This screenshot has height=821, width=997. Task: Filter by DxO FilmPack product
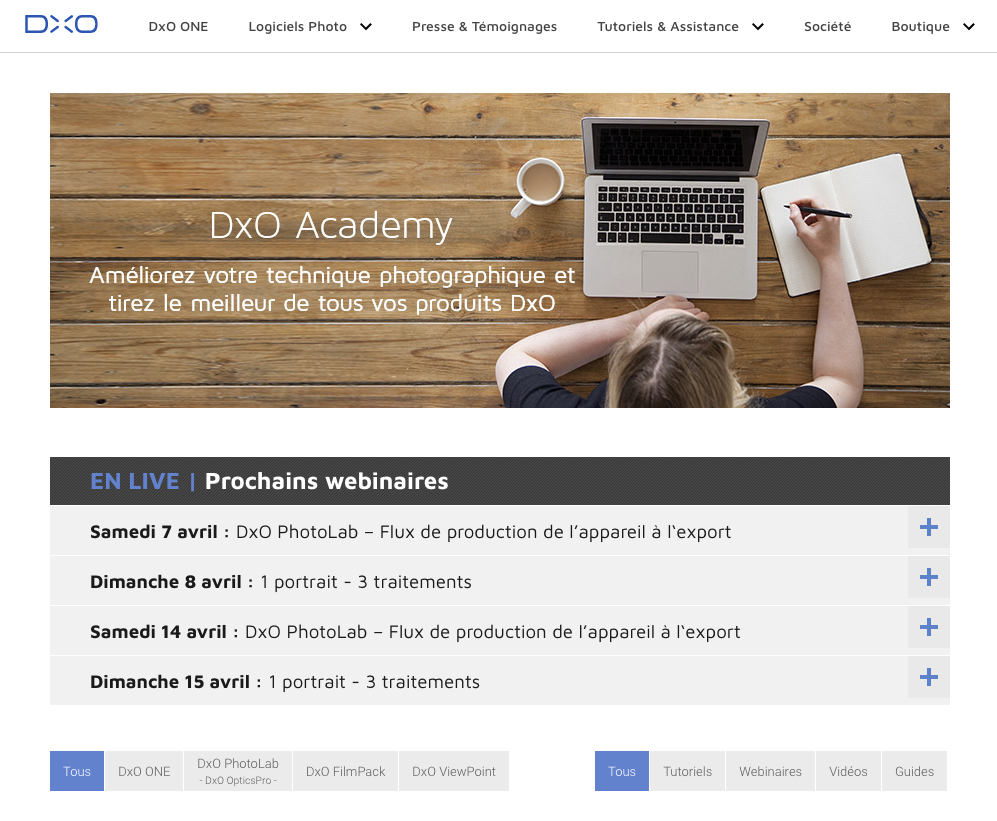(346, 771)
